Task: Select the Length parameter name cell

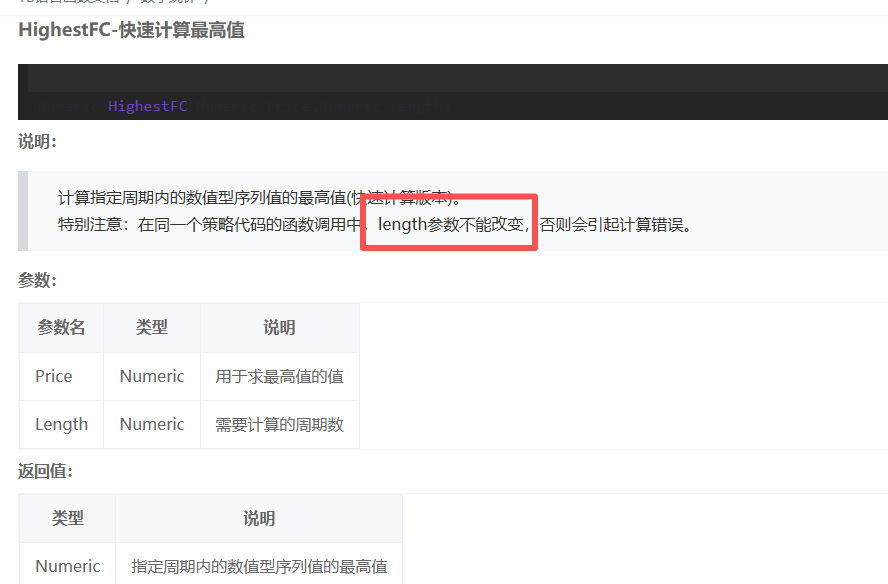Action: 61,424
